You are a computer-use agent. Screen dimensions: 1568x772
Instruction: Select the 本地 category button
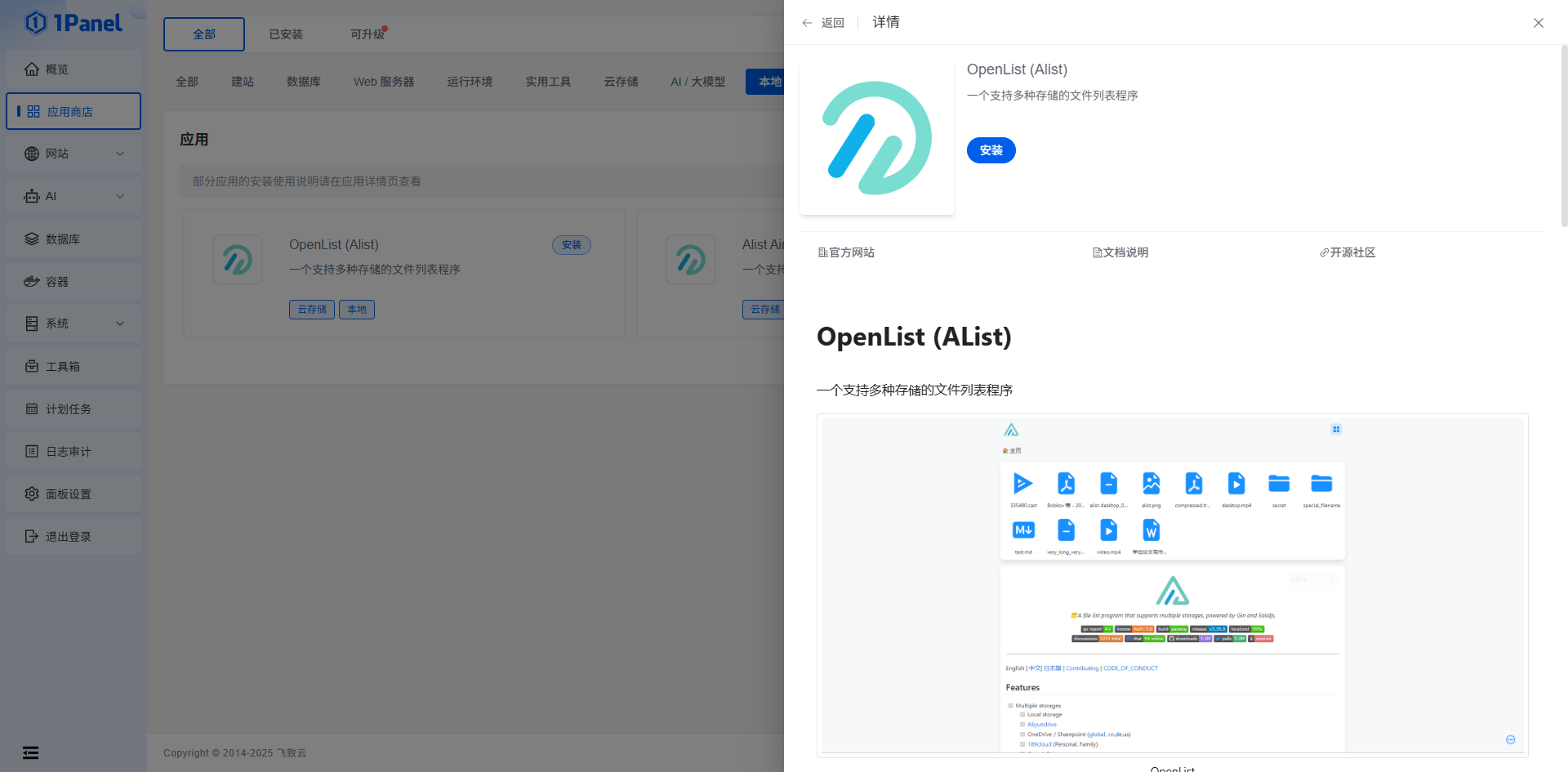[x=765, y=82]
